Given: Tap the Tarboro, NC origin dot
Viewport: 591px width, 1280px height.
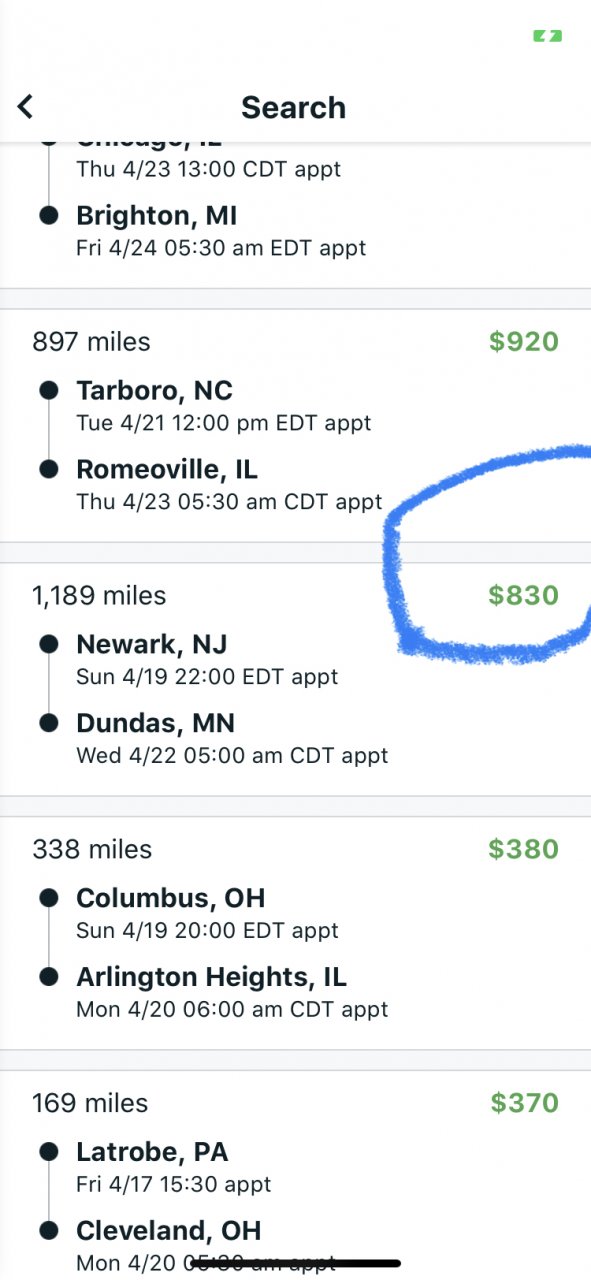Looking at the screenshot, I should click(48, 391).
